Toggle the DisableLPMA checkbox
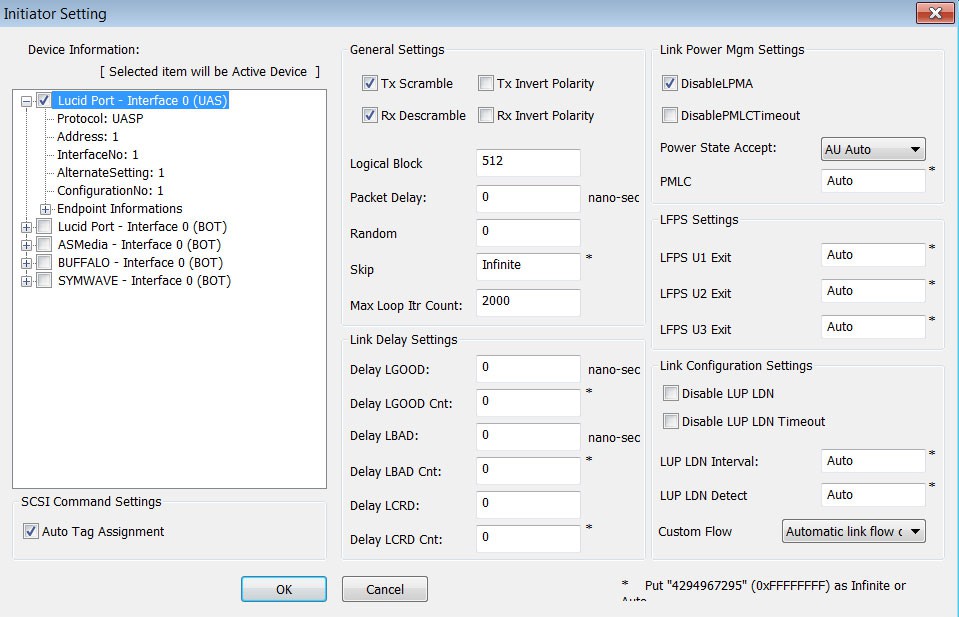Screen dimensions: 959x617 670,83
